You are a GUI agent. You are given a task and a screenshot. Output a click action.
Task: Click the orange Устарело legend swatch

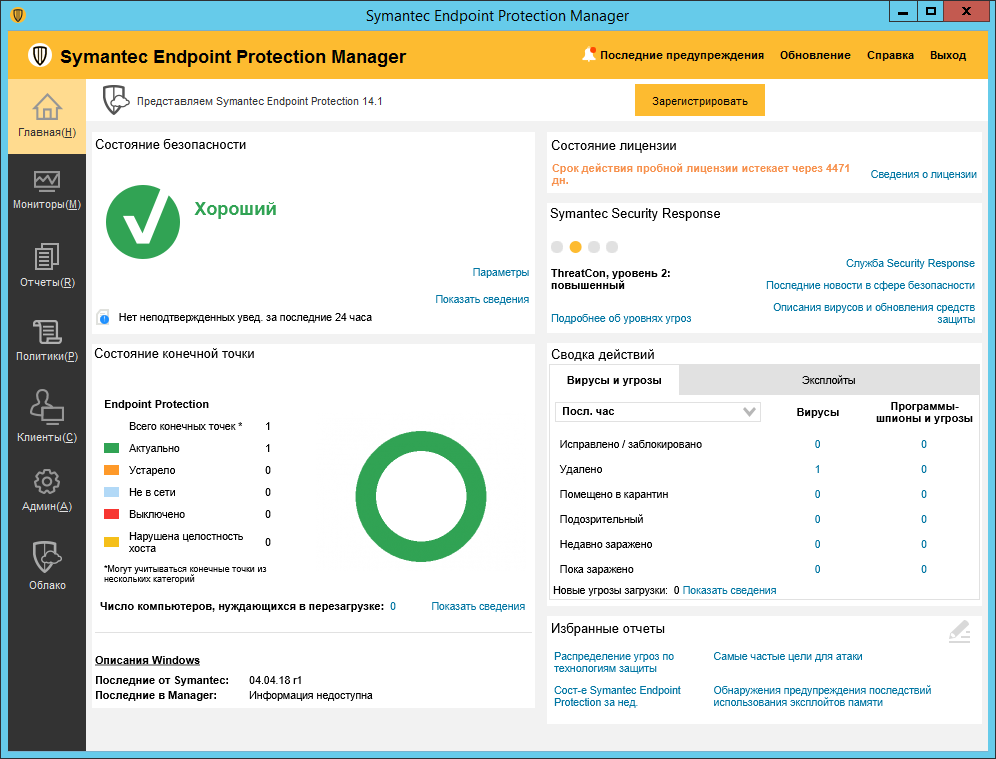[x=111, y=470]
